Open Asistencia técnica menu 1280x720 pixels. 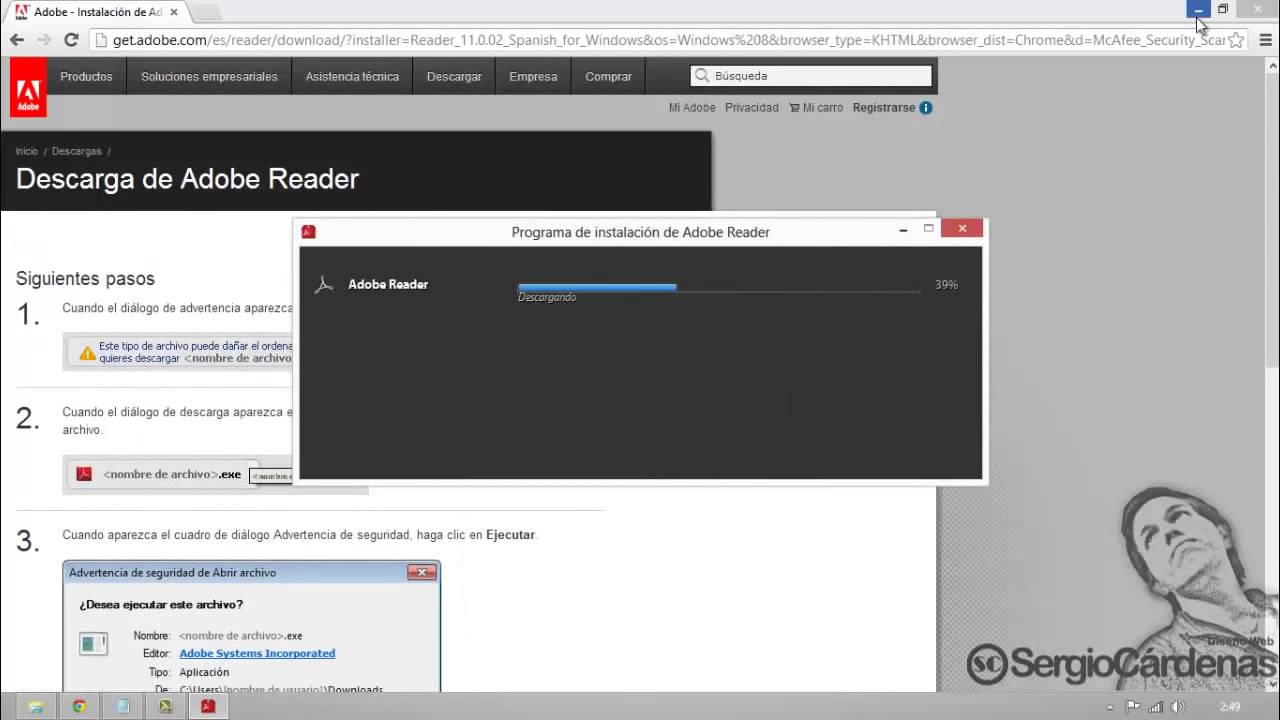[x=352, y=76]
